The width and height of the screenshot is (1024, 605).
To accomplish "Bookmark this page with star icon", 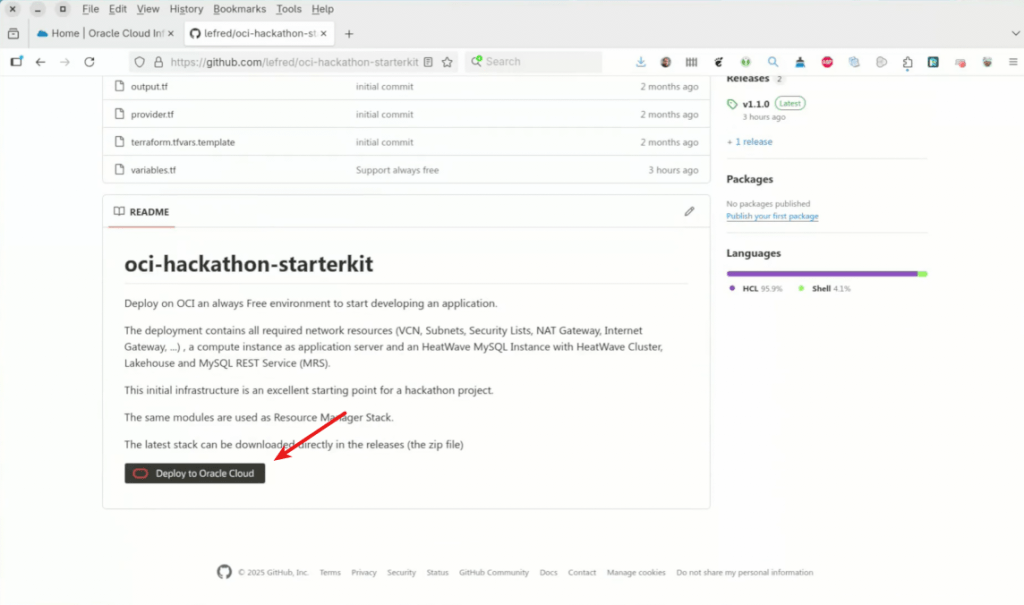I will pos(447,62).
